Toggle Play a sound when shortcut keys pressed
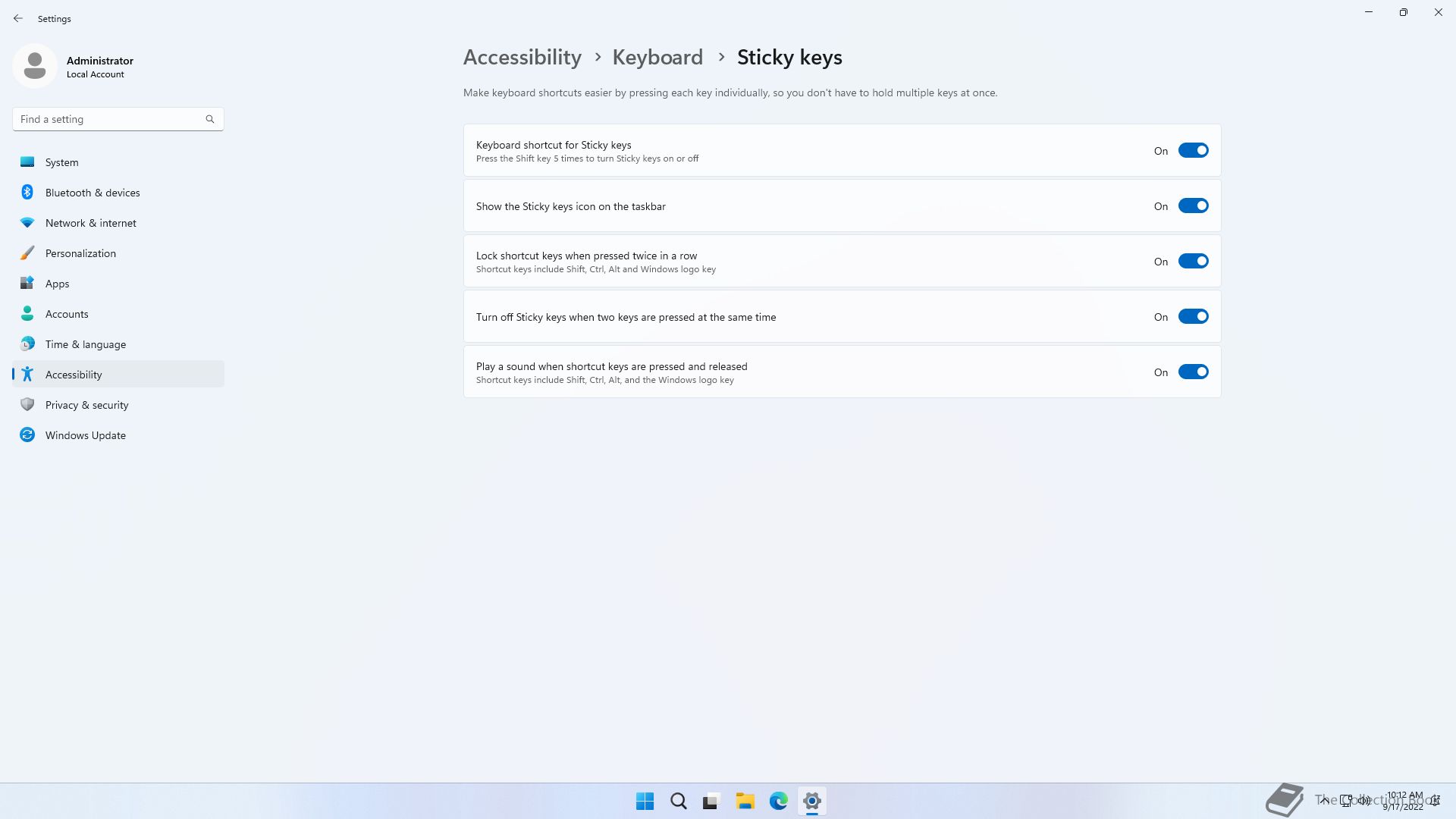Image resolution: width=1456 pixels, height=819 pixels. 1193,372
